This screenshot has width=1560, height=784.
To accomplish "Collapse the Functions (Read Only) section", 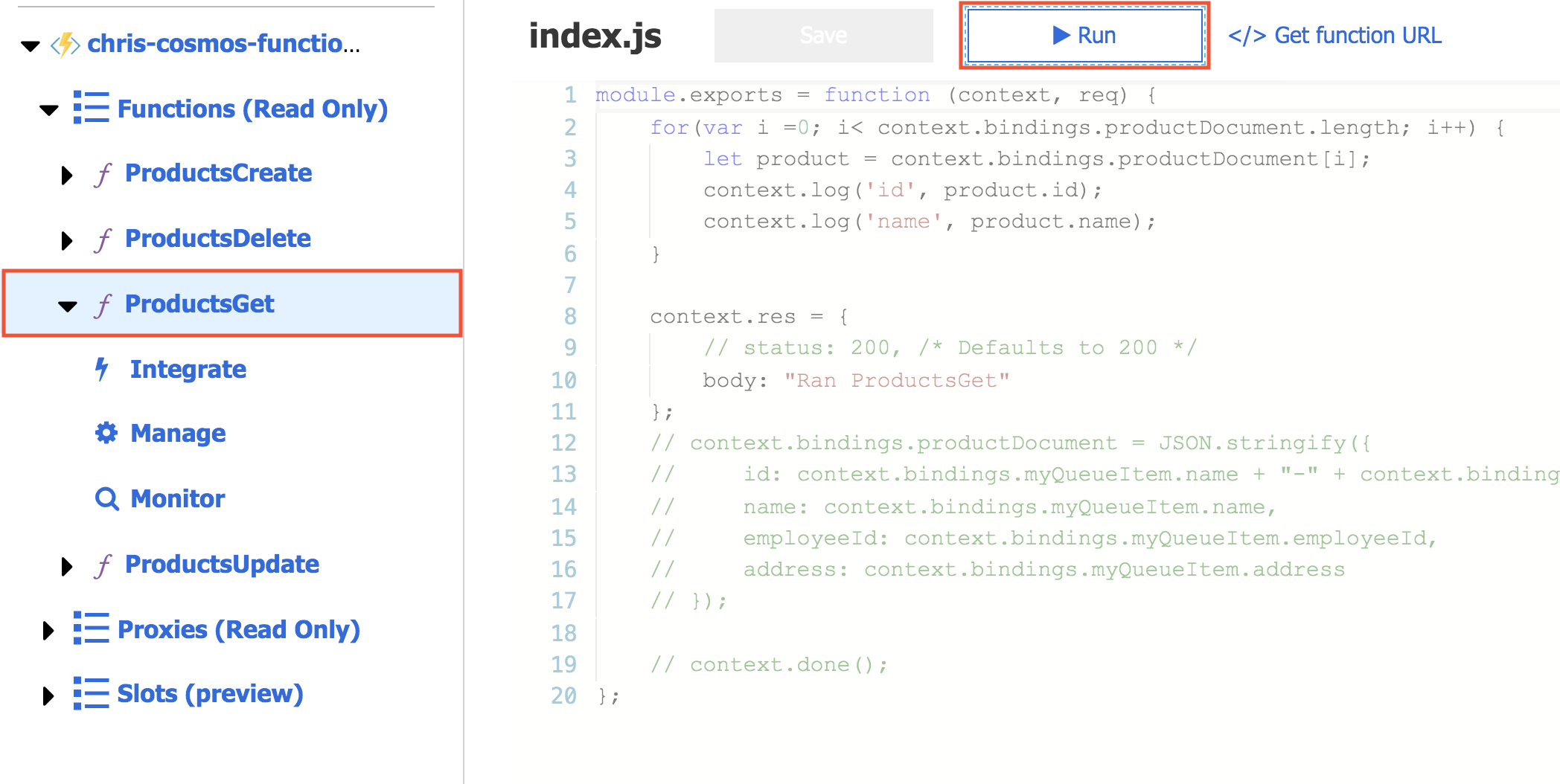I will [49, 110].
